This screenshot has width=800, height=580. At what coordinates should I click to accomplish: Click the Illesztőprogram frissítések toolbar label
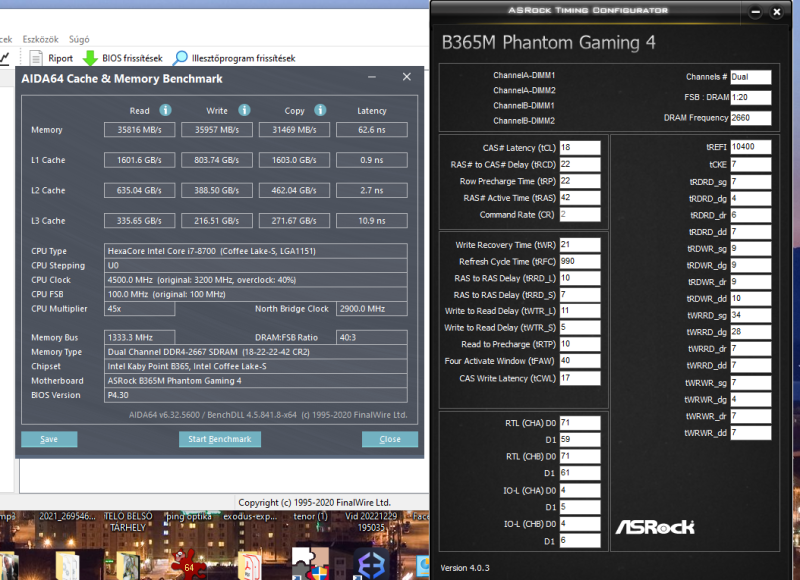tap(243, 58)
